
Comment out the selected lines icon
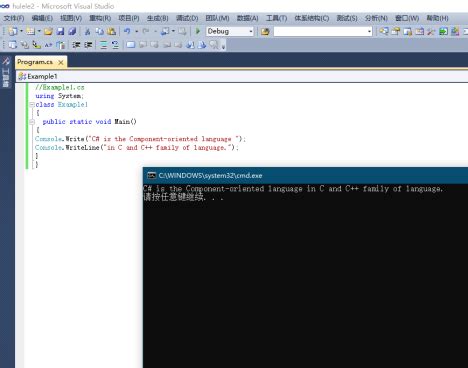[103, 45]
